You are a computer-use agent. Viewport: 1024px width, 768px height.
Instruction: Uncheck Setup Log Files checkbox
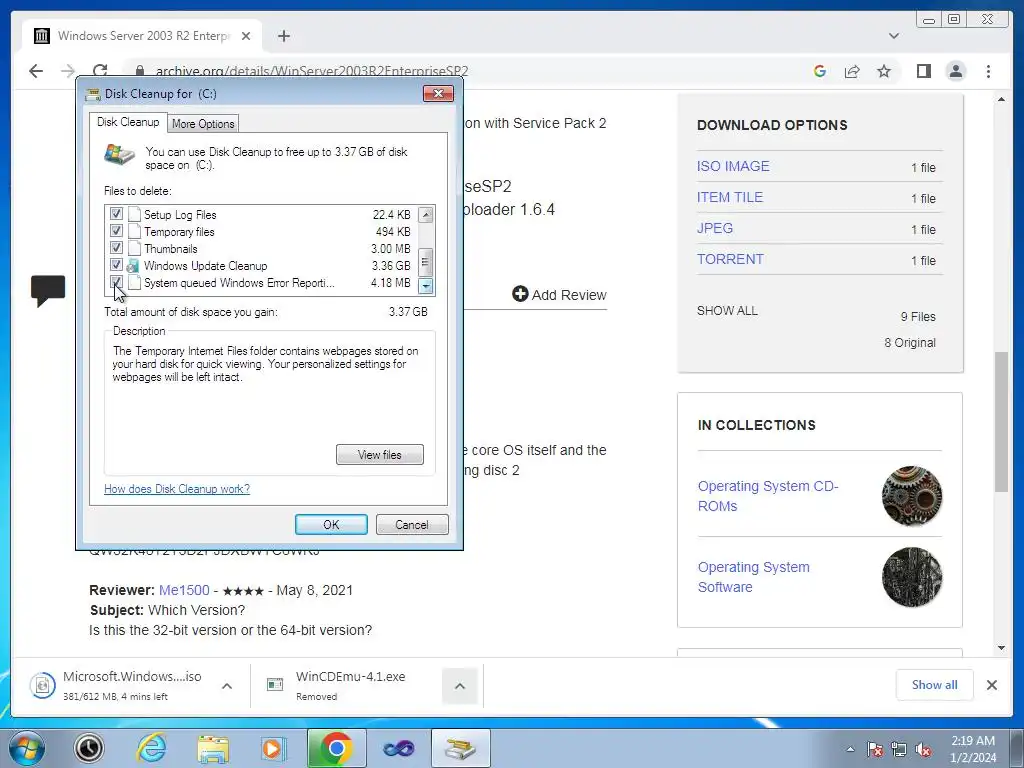[x=116, y=214]
